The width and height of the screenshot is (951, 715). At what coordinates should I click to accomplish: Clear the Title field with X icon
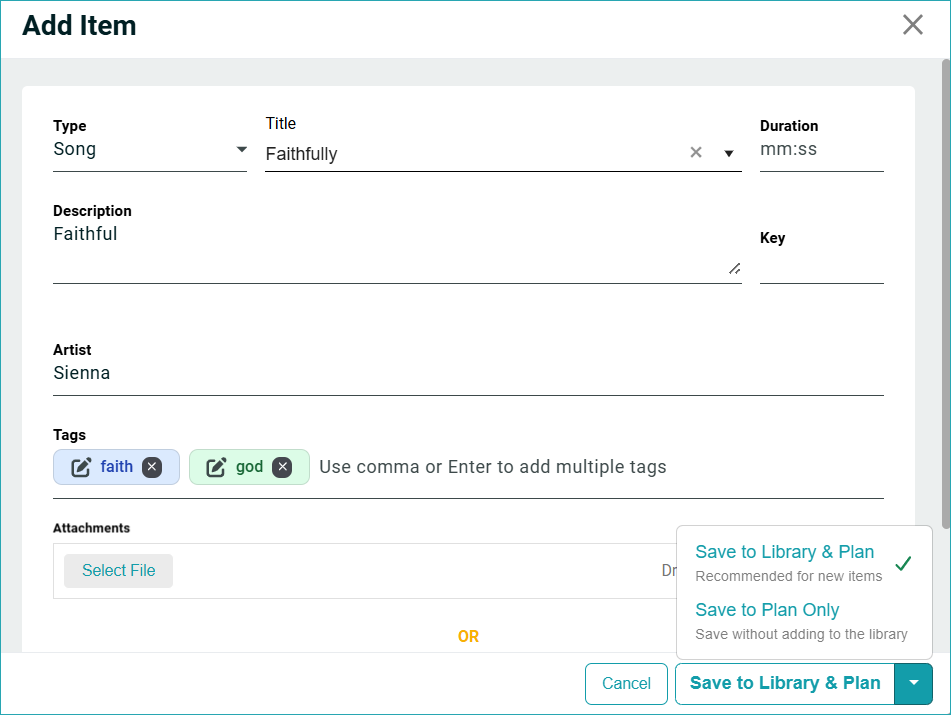696,153
